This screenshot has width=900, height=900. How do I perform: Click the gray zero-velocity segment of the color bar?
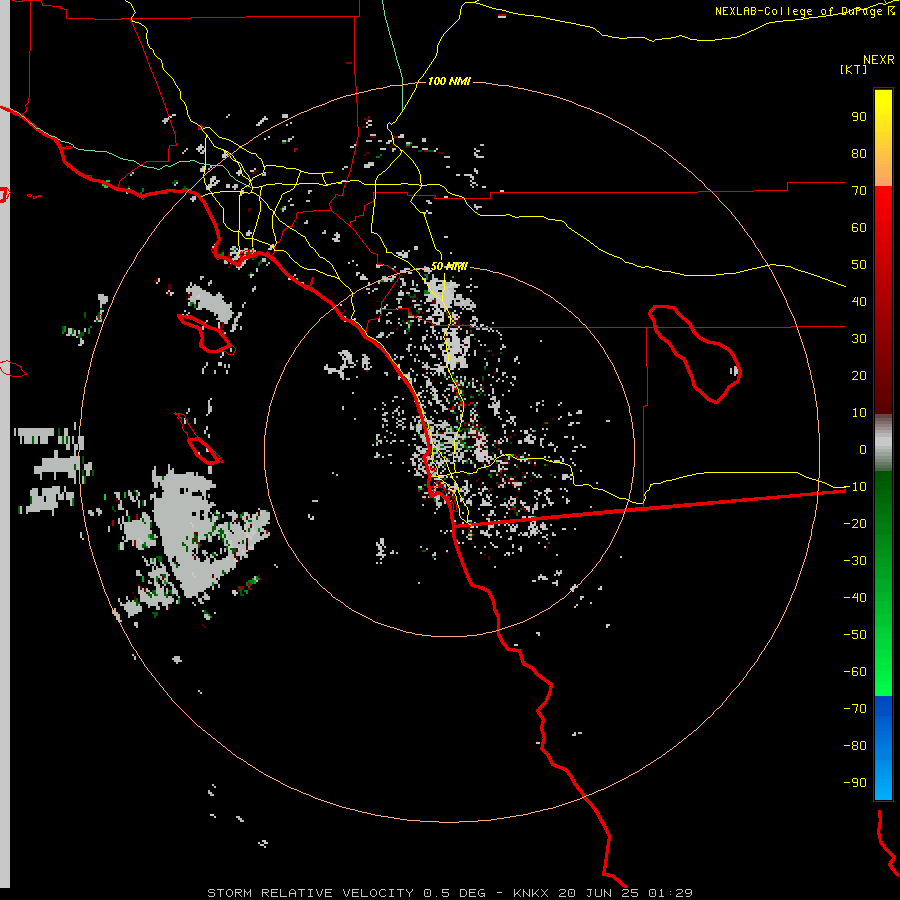click(x=883, y=443)
